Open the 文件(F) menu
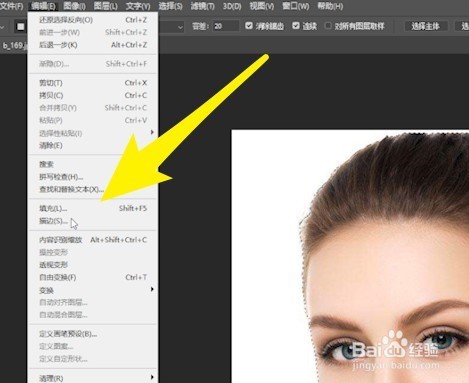The height and width of the screenshot is (383, 469). [12, 6]
